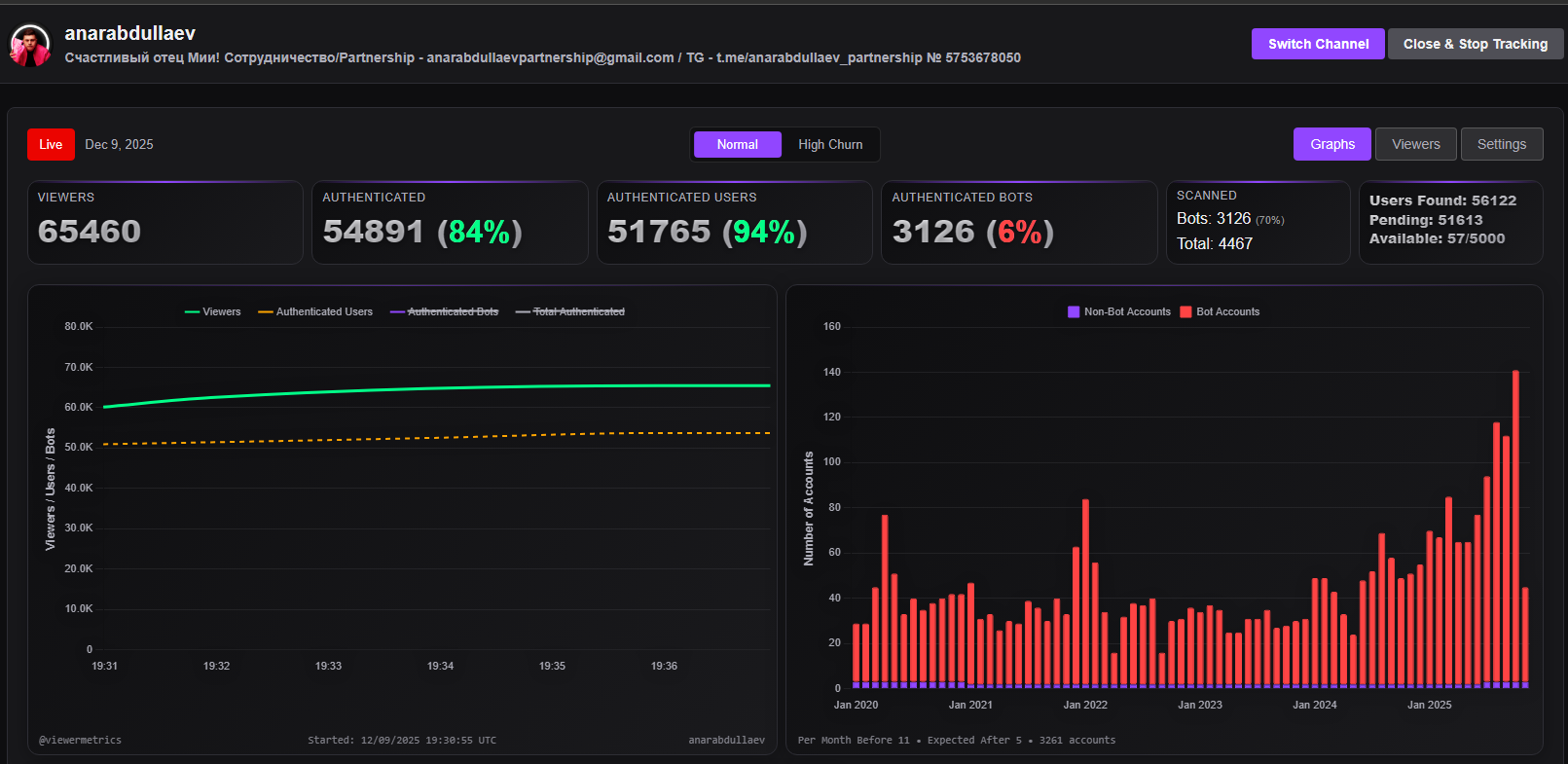Click the anarabdullaev channel avatar
The width and height of the screenshot is (1568, 764).
30,45
